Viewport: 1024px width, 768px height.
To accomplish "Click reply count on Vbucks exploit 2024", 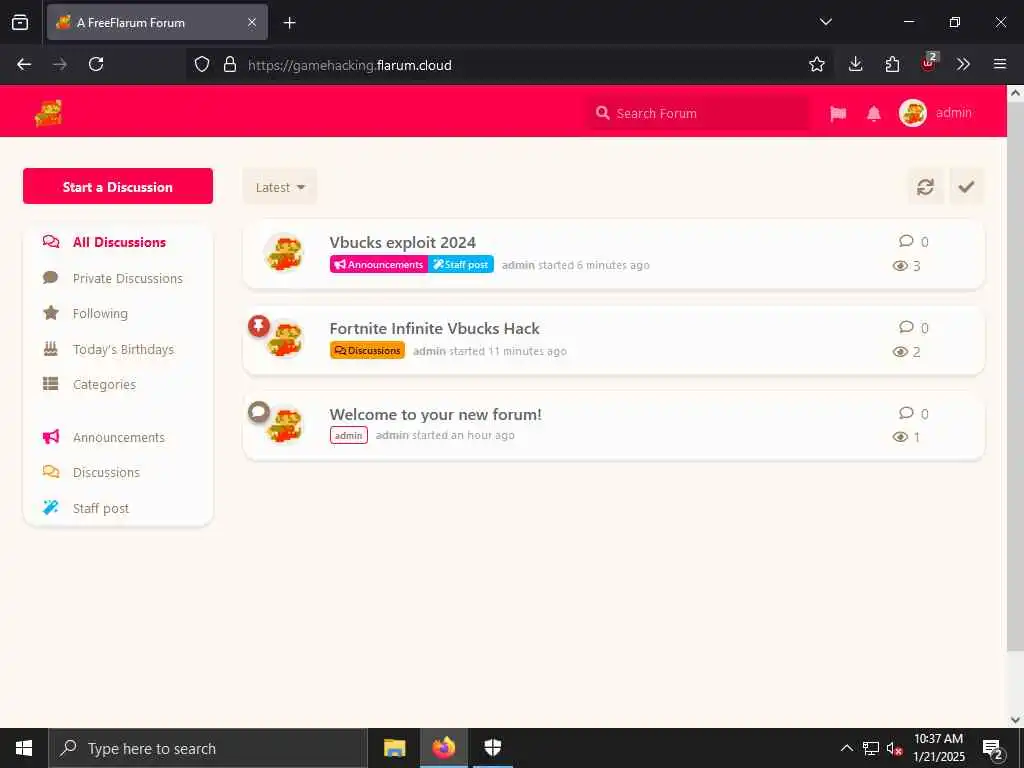I will [x=914, y=242].
